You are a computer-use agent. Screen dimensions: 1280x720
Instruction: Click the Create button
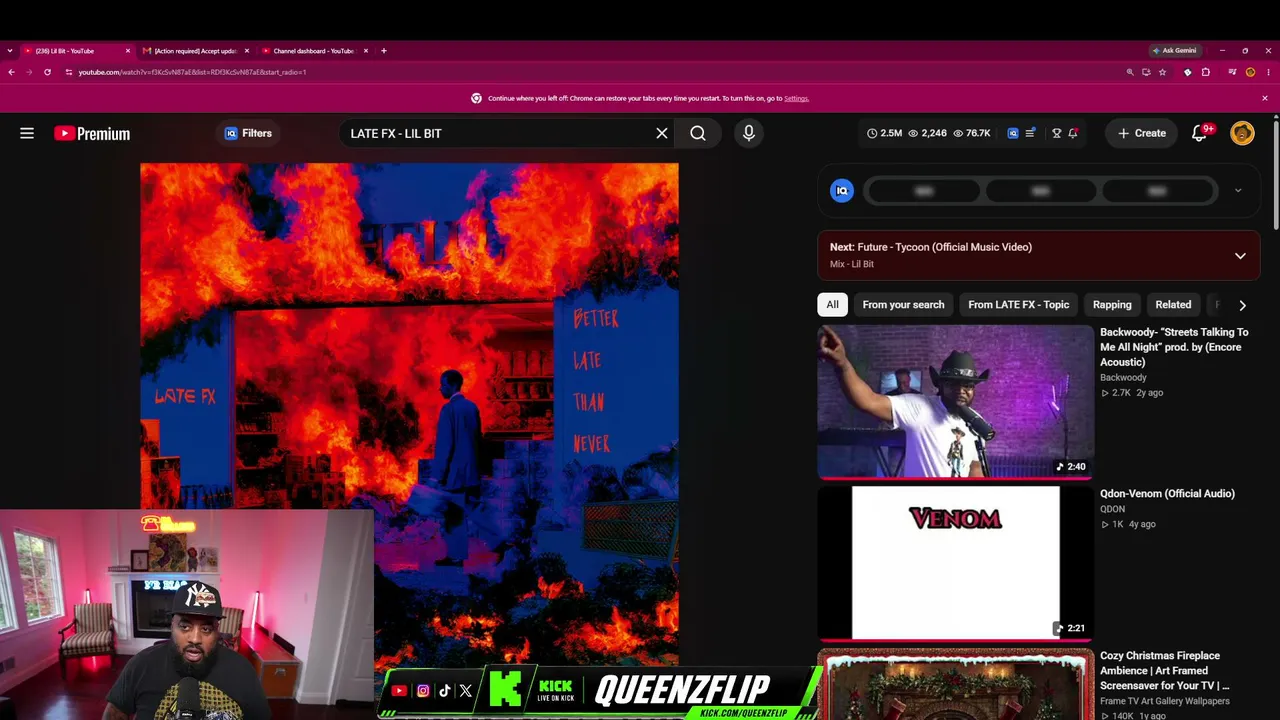tap(1141, 133)
